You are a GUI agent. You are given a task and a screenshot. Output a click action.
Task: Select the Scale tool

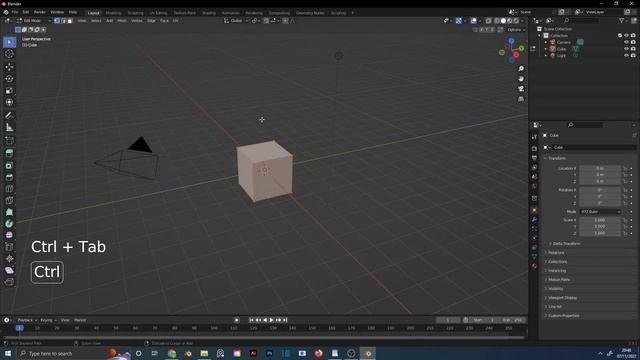pos(9,90)
